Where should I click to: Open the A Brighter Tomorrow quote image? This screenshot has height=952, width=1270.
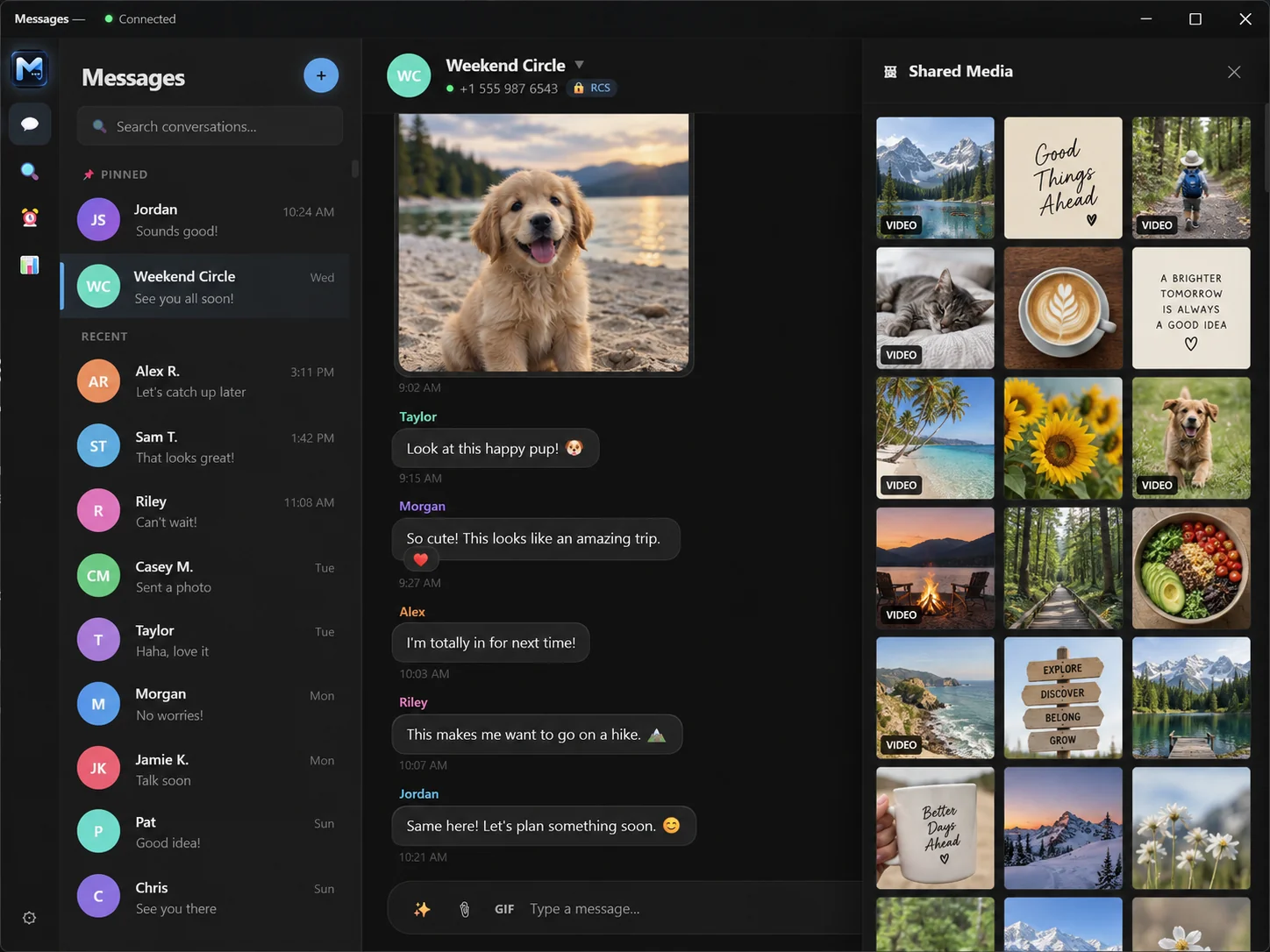point(1191,308)
